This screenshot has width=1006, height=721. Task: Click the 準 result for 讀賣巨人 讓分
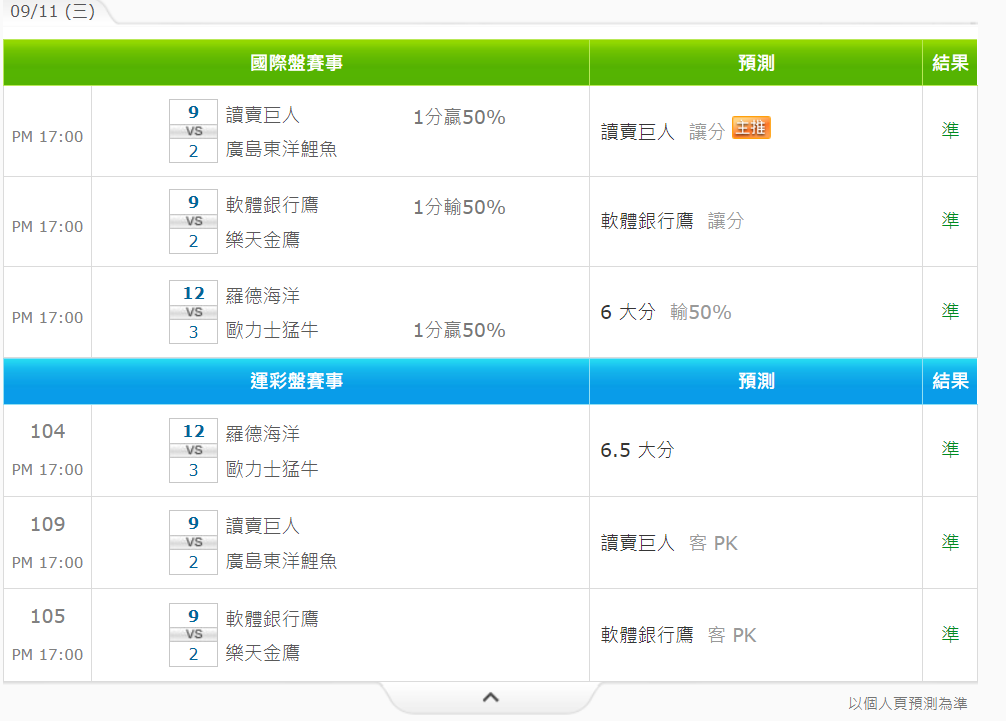(x=950, y=130)
